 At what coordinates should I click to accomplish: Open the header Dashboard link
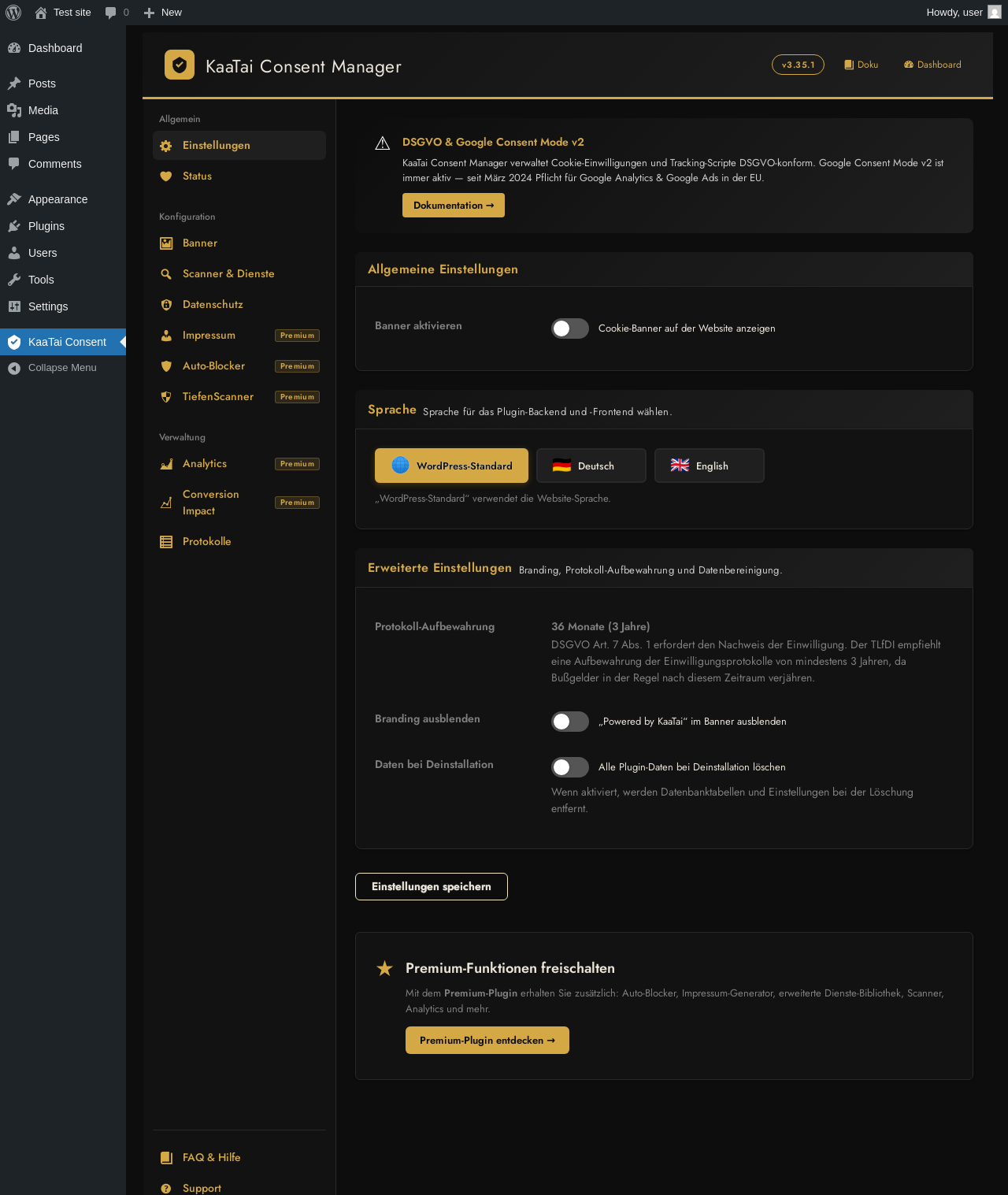933,65
